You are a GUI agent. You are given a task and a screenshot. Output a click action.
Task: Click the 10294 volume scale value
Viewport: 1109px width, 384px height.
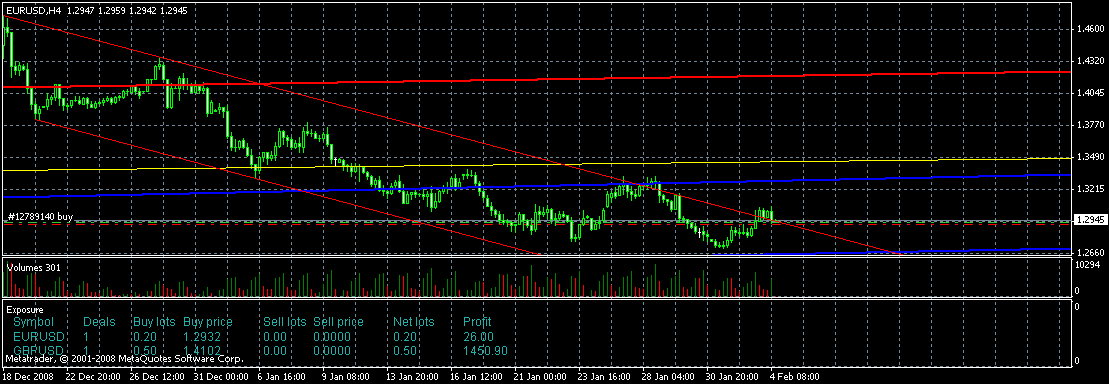pos(1087,265)
